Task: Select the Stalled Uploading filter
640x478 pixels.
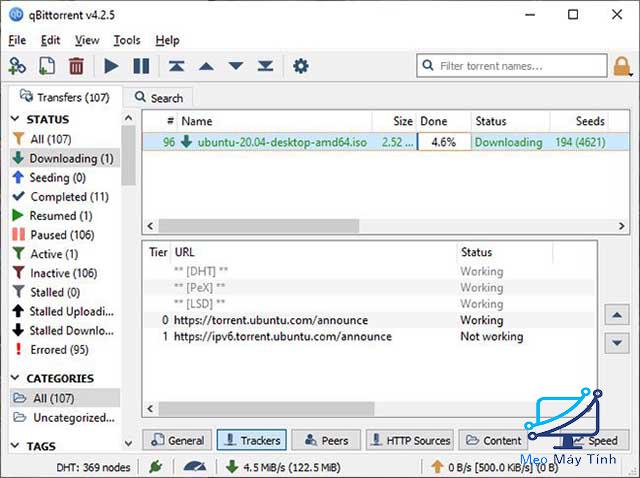Action: pos(63,311)
